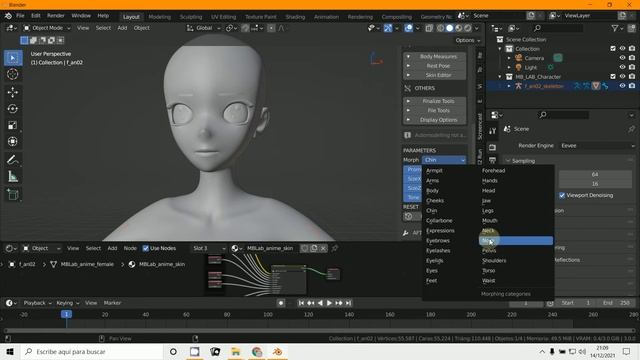Uncheck MB_LAB_Character exclude checkbox
This screenshot has height=360, width=640.
point(613,76)
